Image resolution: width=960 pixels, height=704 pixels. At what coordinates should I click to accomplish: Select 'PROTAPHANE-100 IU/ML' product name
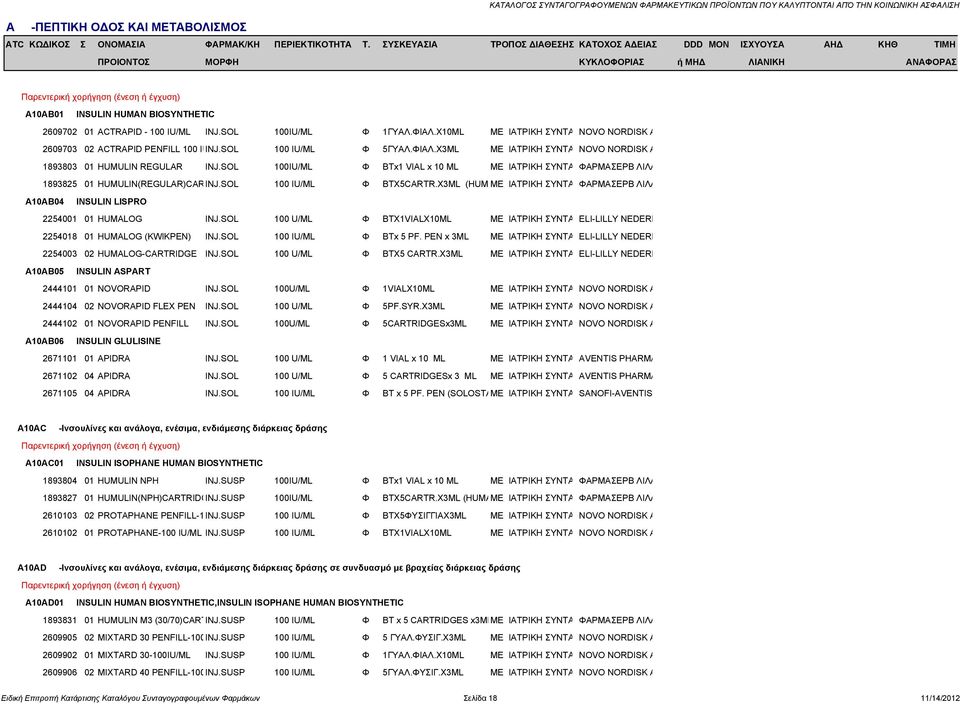point(149,533)
